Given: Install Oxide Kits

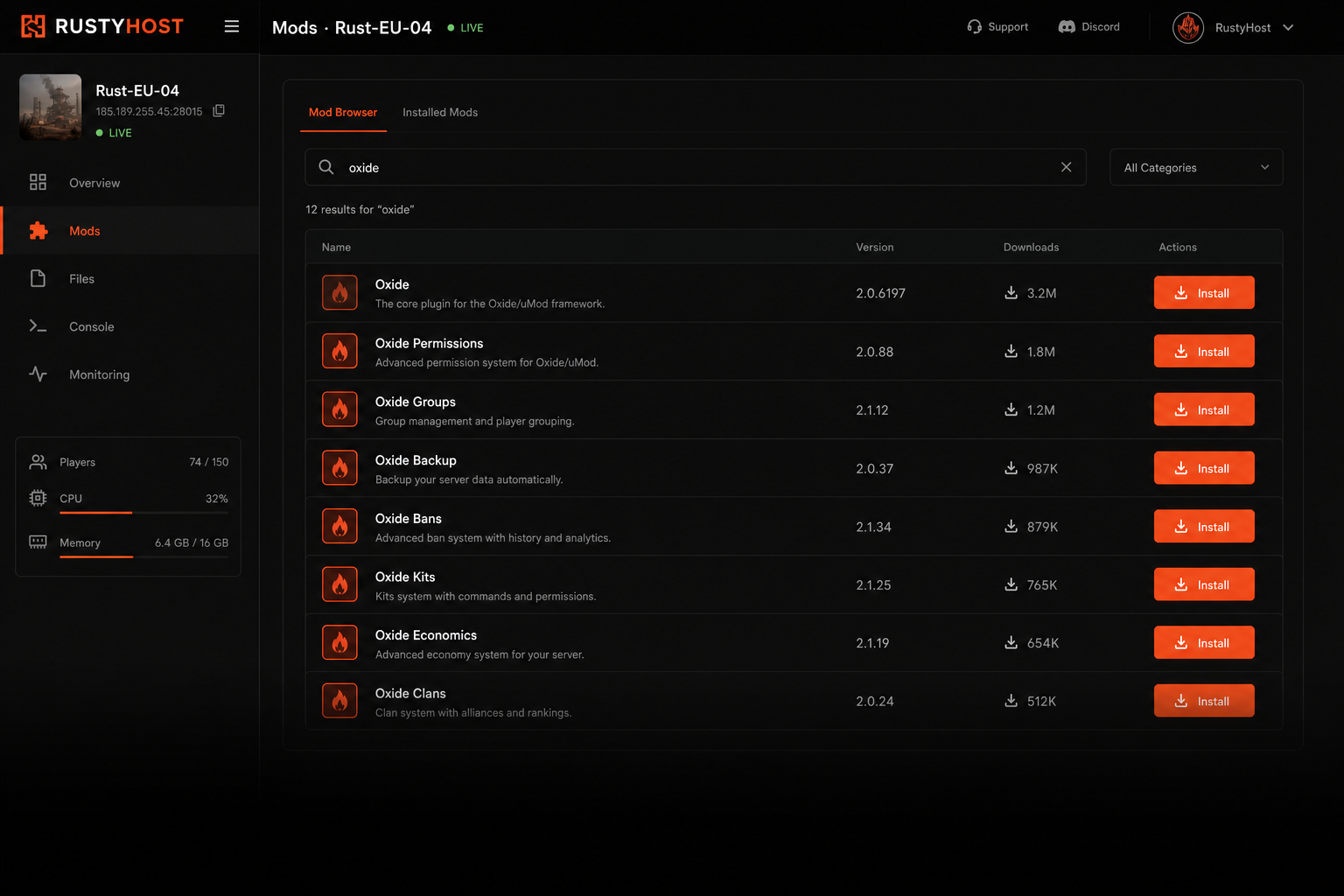Looking at the screenshot, I should (1204, 584).
